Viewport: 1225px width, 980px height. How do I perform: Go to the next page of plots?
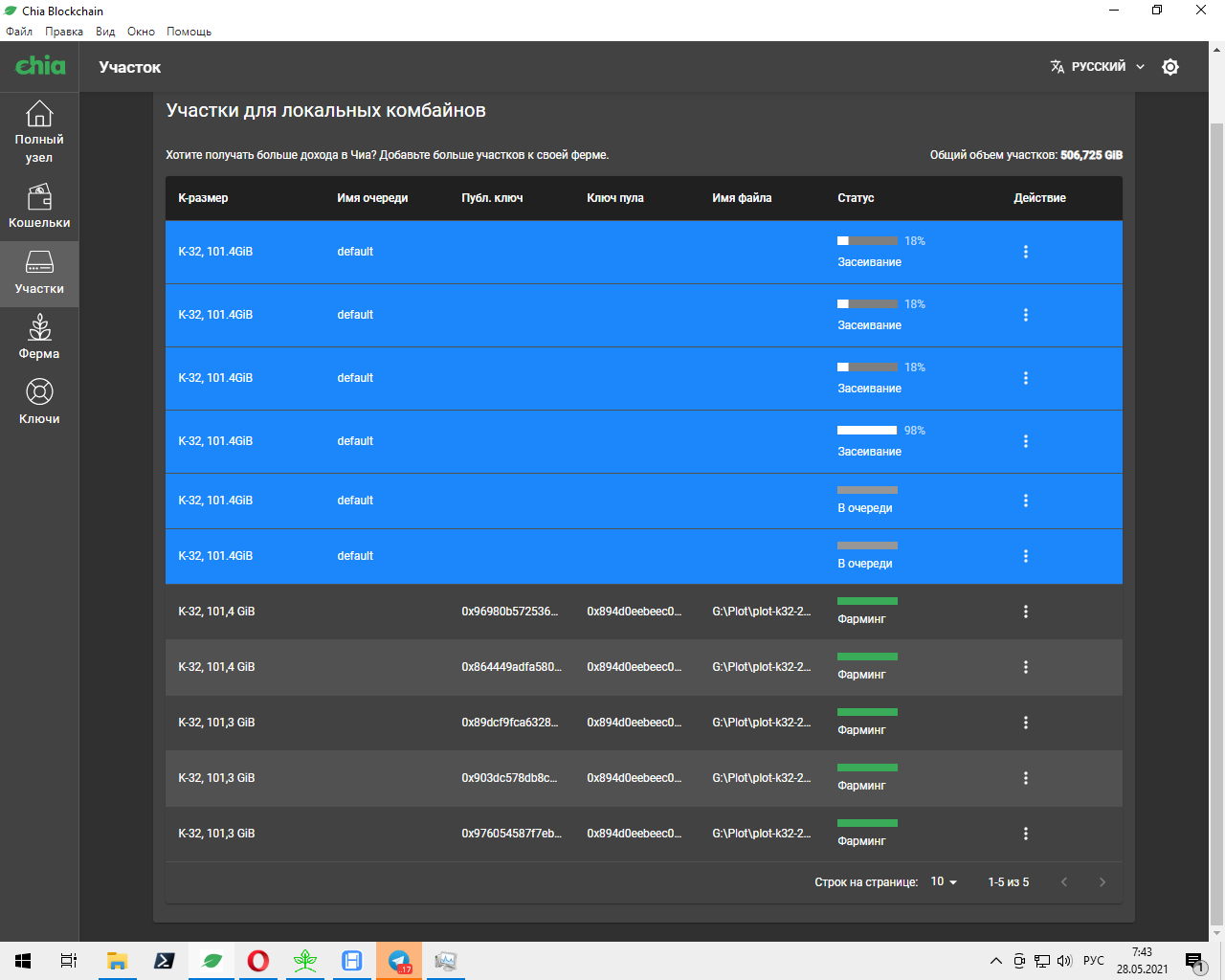click(x=1102, y=882)
